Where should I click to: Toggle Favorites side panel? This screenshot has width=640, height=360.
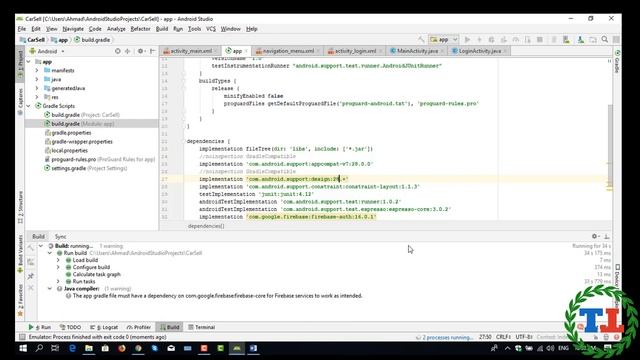tap(20, 301)
